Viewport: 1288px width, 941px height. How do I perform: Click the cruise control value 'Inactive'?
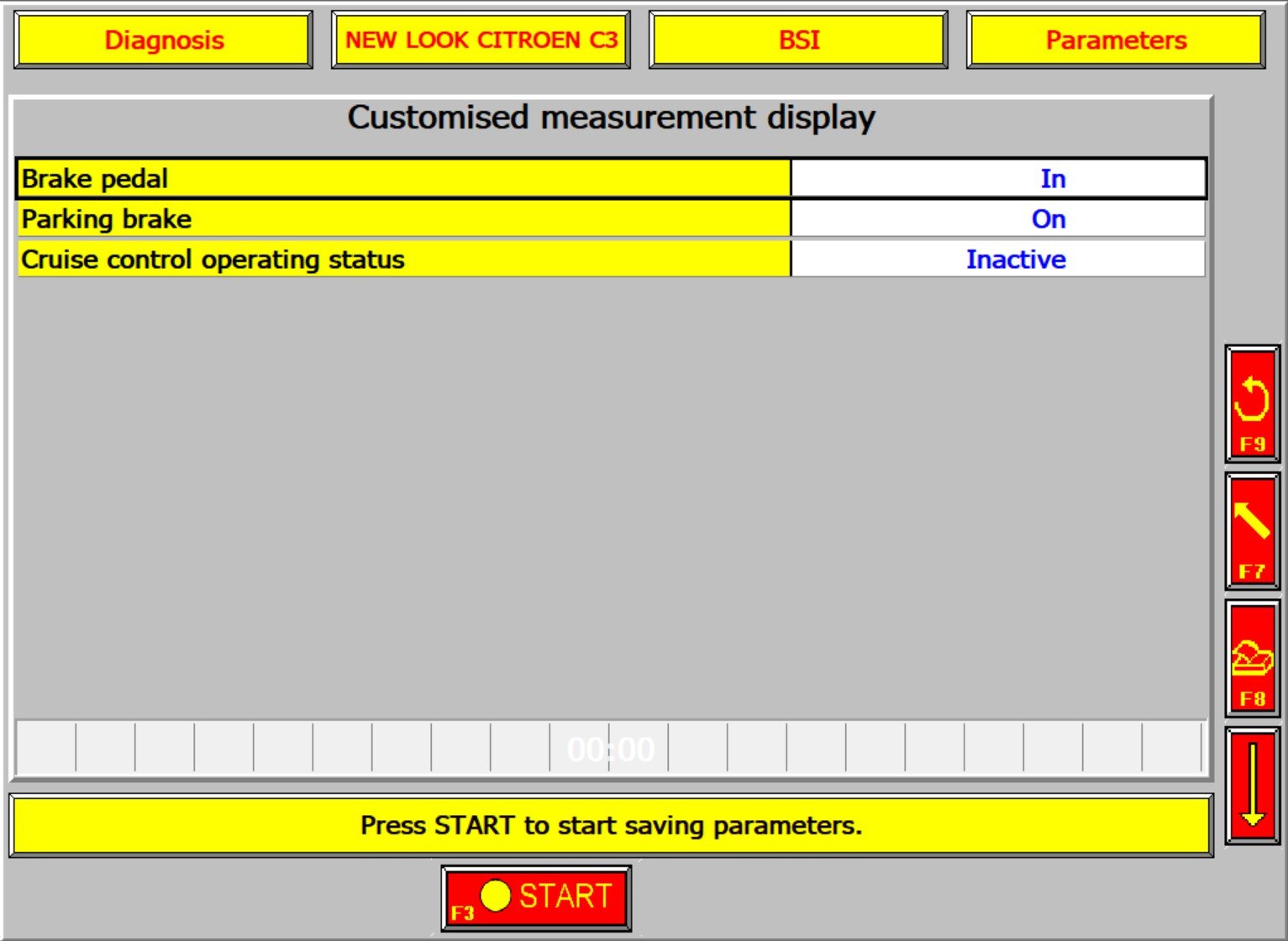point(1016,260)
